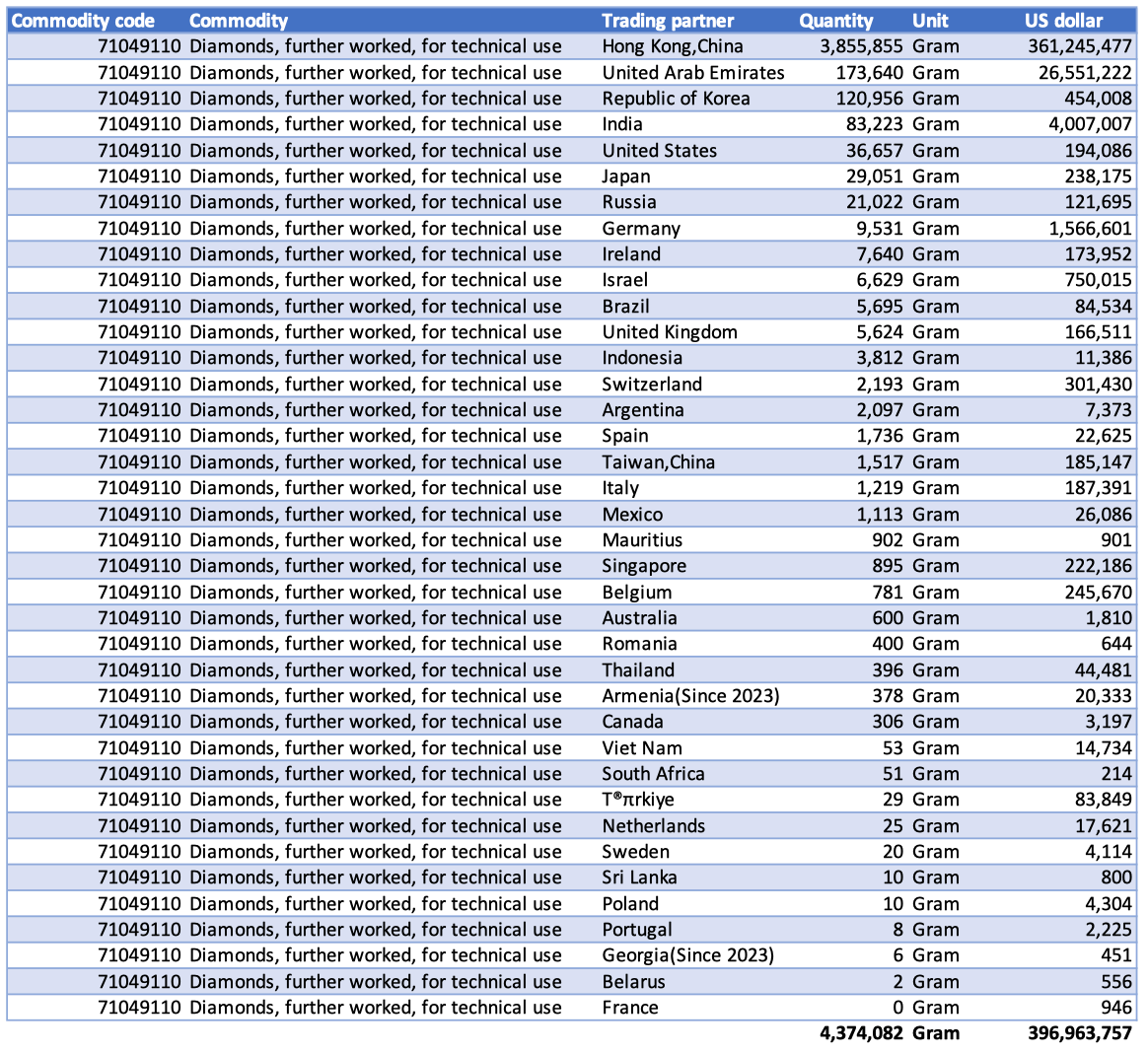Select the South Africa cell
Viewport: 1148px width, 1053px height.
coord(653,773)
